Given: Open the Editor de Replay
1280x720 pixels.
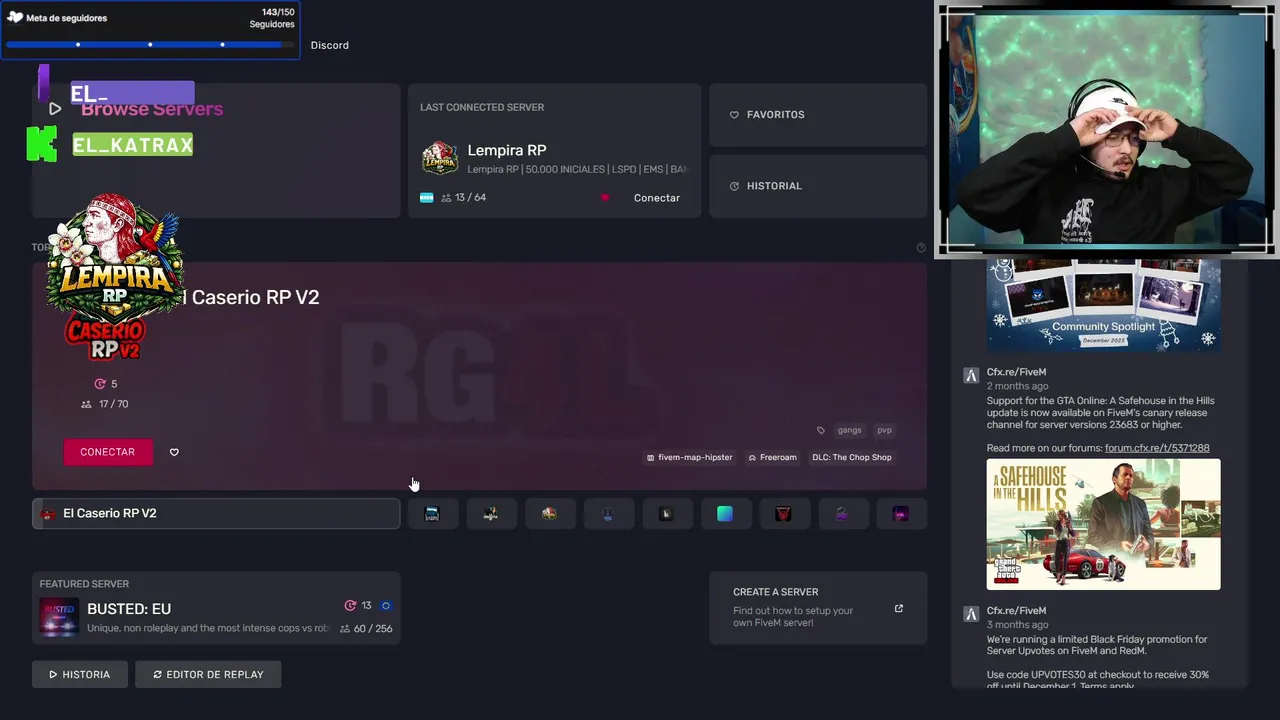Looking at the screenshot, I should tap(208, 674).
